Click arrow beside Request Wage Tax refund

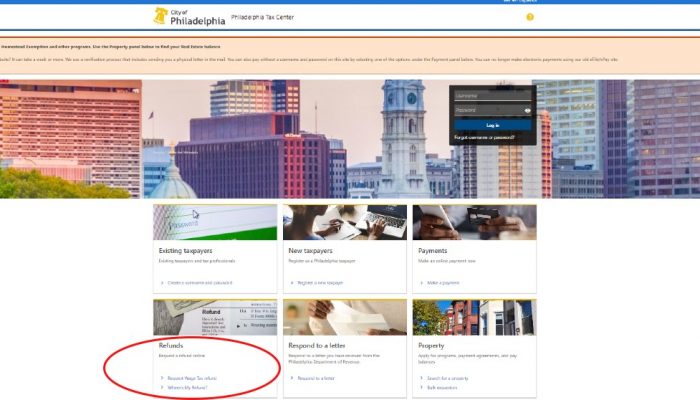tap(162, 378)
